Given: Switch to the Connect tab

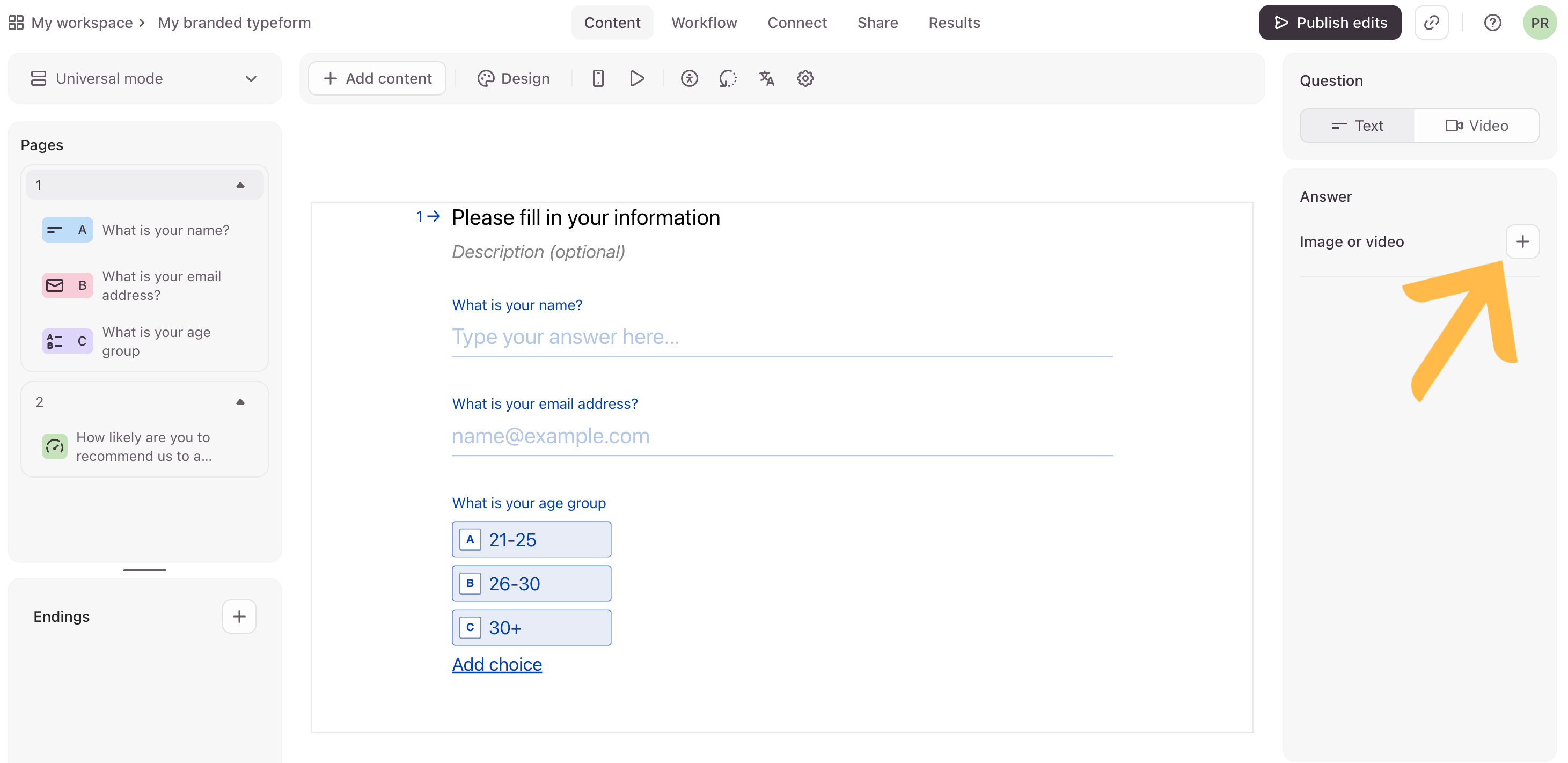Looking at the screenshot, I should (x=797, y=23).
